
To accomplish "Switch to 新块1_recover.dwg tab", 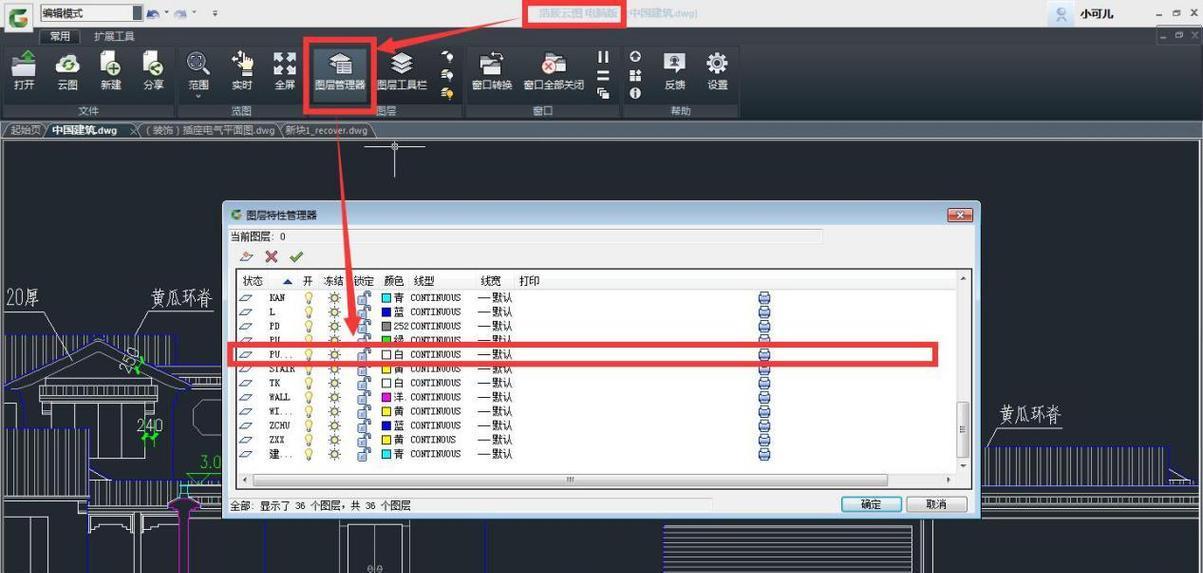I will (x=327, y=130).
